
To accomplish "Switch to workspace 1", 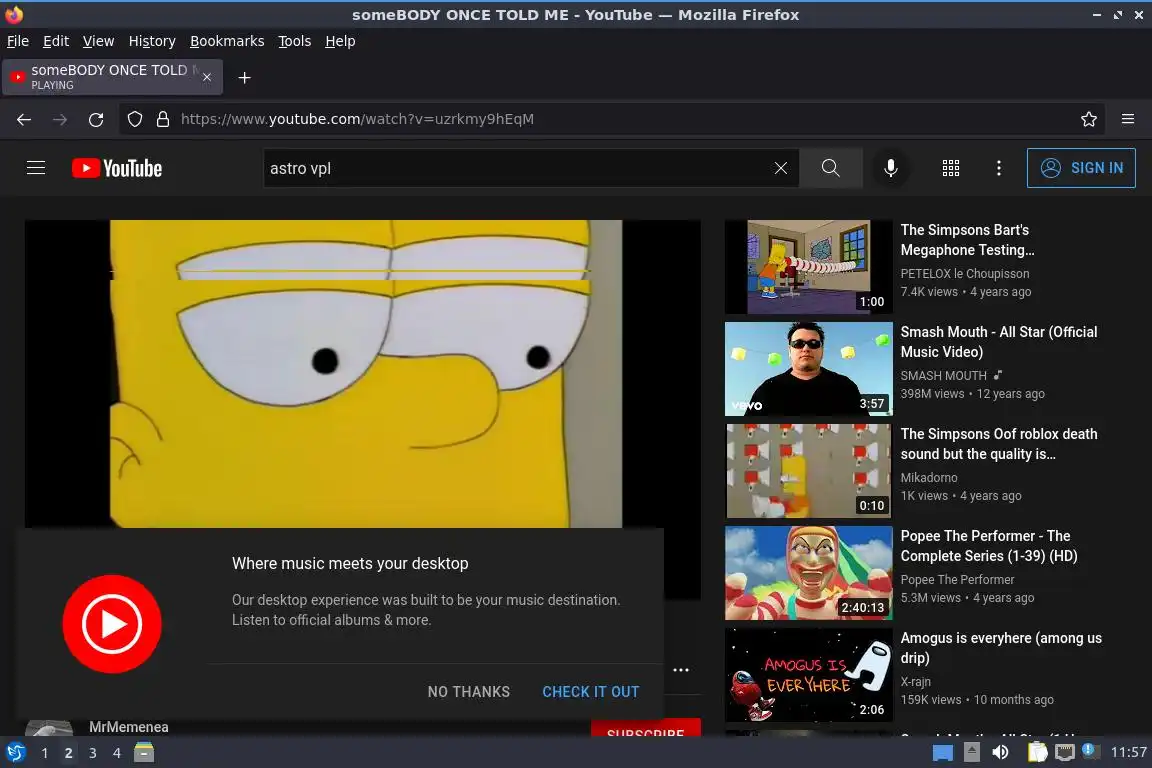I will click(x=44, y=753).
